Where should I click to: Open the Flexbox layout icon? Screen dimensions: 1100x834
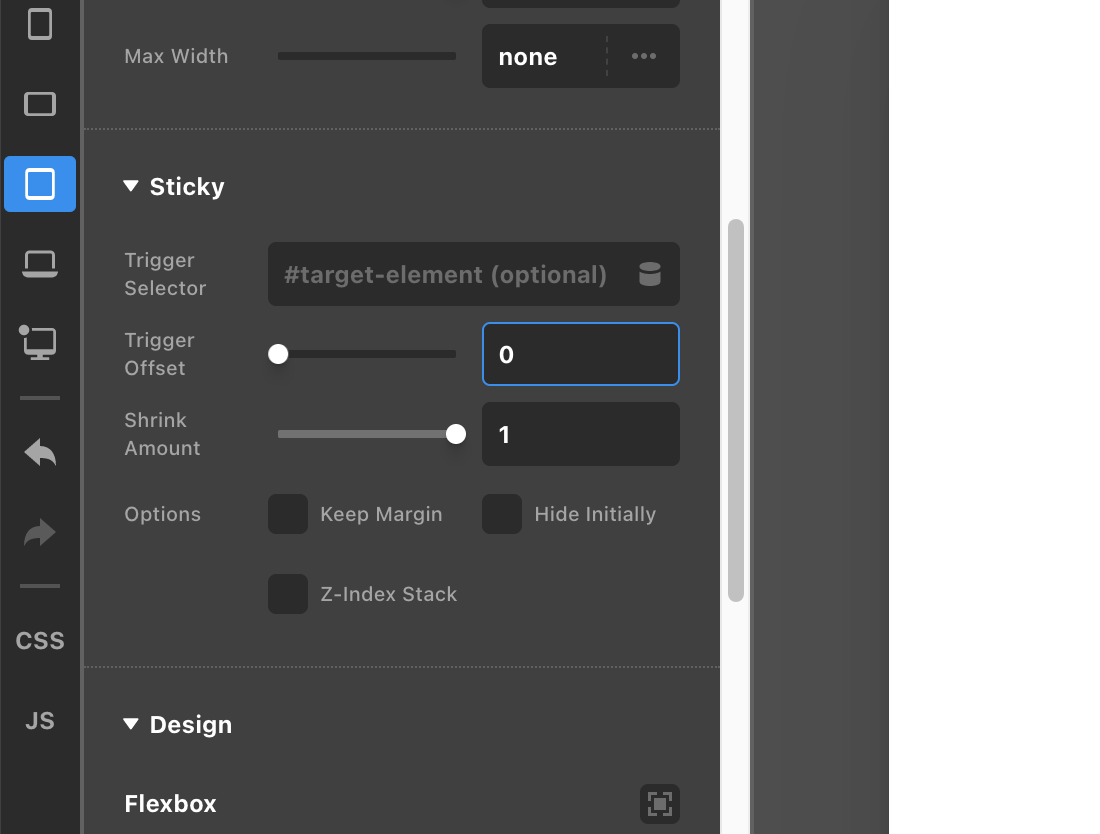660,804
